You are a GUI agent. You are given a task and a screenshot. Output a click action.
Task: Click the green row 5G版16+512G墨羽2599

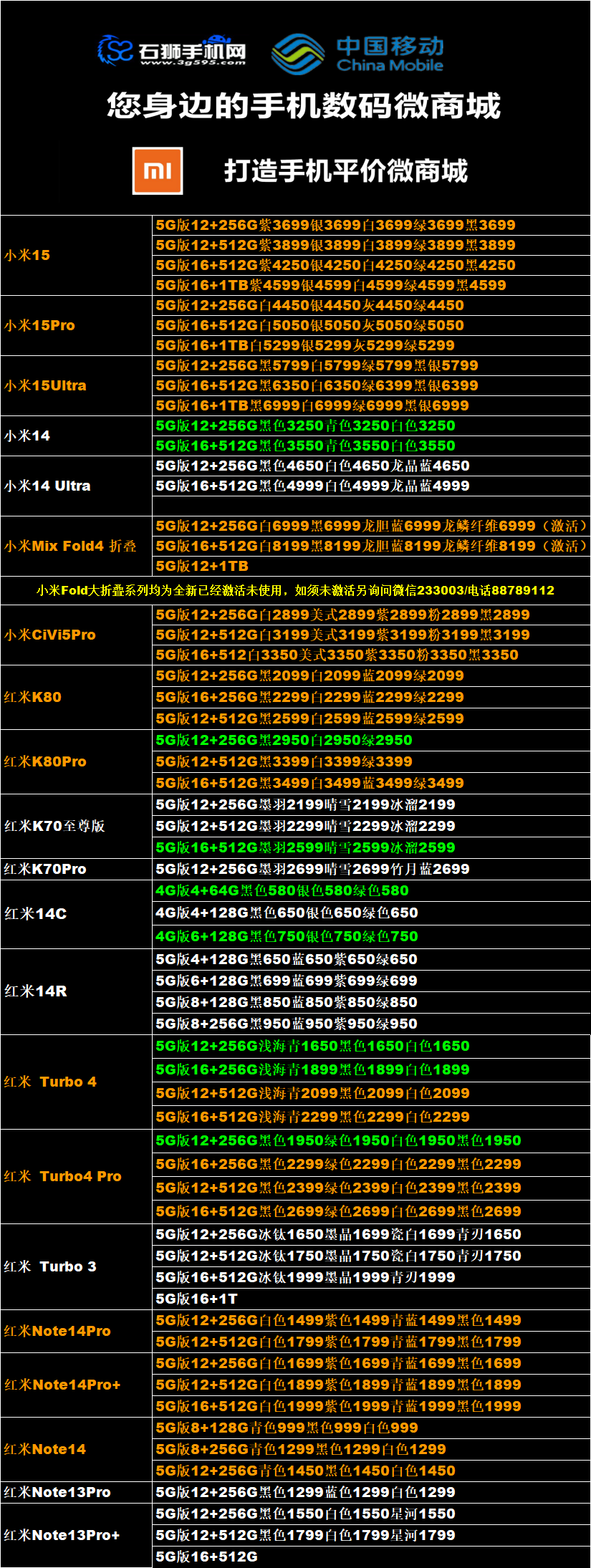tap(372, 847)
